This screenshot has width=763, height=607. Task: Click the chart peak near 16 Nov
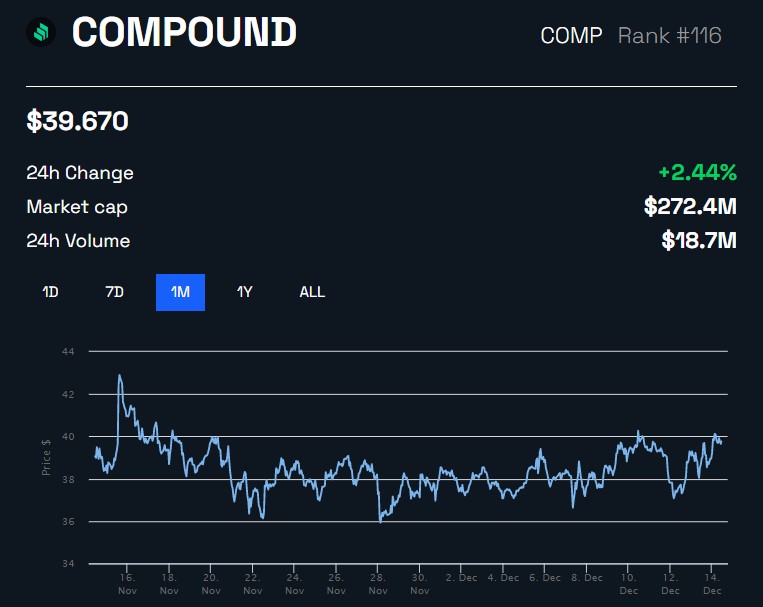pos(120,376)
